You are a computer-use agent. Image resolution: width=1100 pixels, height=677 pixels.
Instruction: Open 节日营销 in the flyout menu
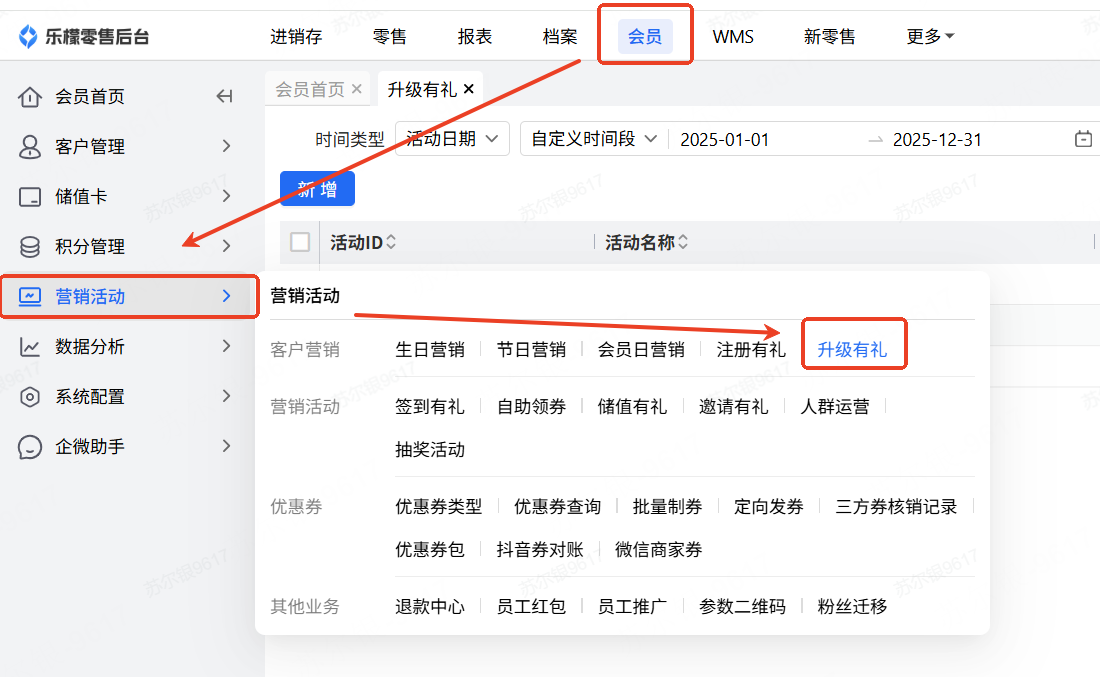click(531, 349)
